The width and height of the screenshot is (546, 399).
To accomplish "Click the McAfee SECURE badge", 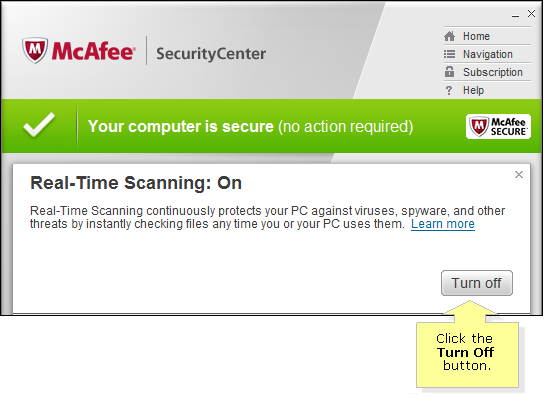I will click(x=498, y=127).
